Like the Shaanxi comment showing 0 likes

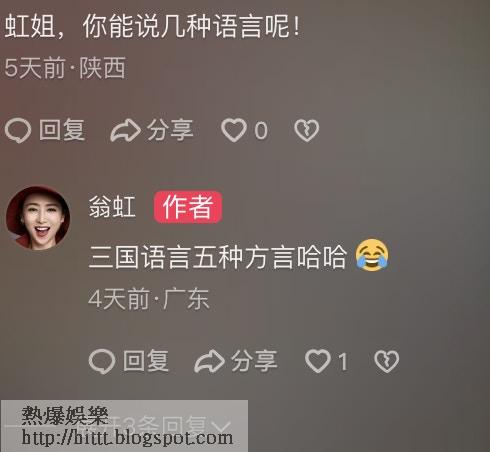tap(234, 130)
